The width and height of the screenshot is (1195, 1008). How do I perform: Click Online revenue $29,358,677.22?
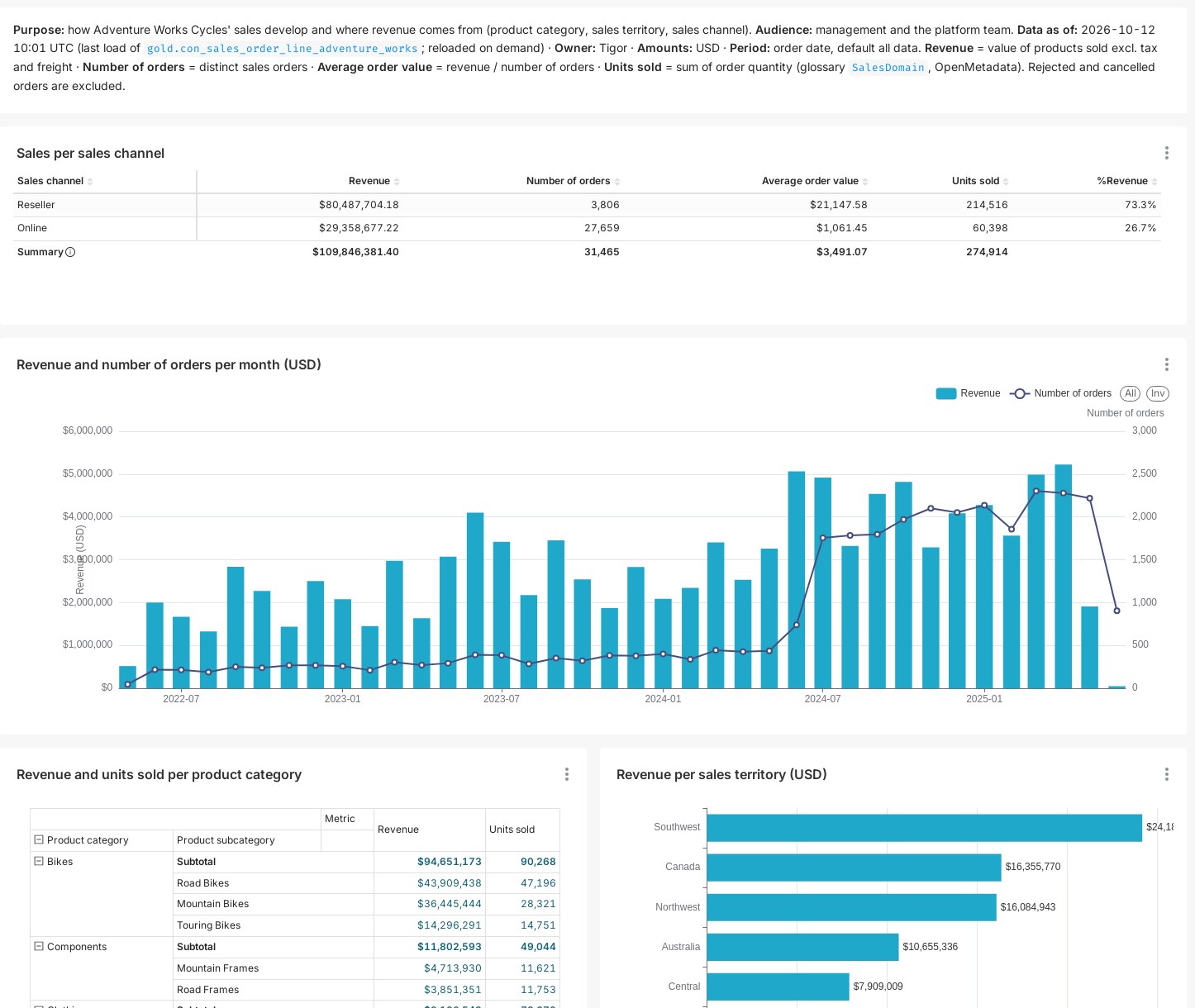tap(359, 228)
